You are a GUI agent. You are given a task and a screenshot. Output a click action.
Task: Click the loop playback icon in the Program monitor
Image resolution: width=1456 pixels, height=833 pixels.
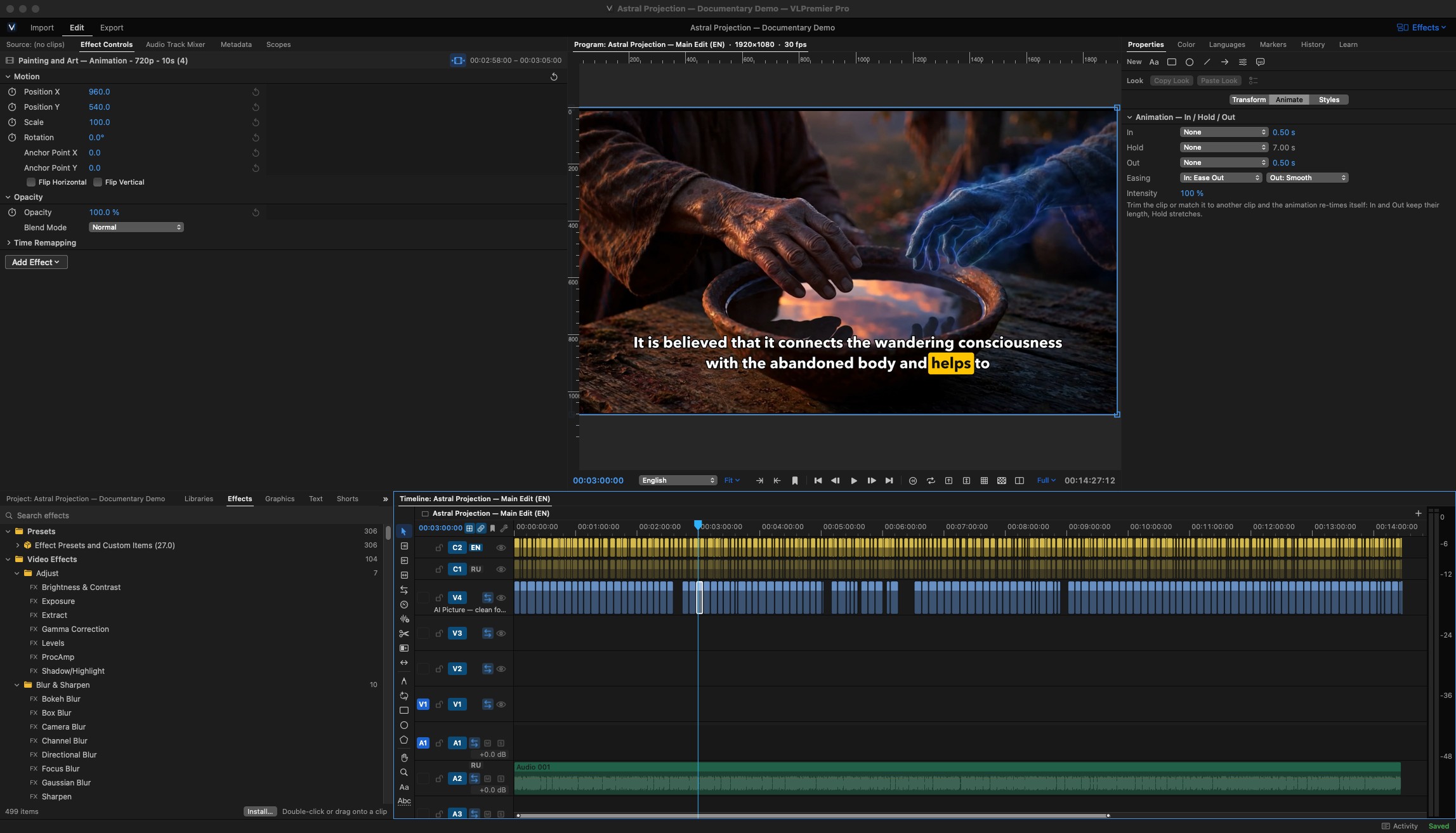tap(931, 481)
